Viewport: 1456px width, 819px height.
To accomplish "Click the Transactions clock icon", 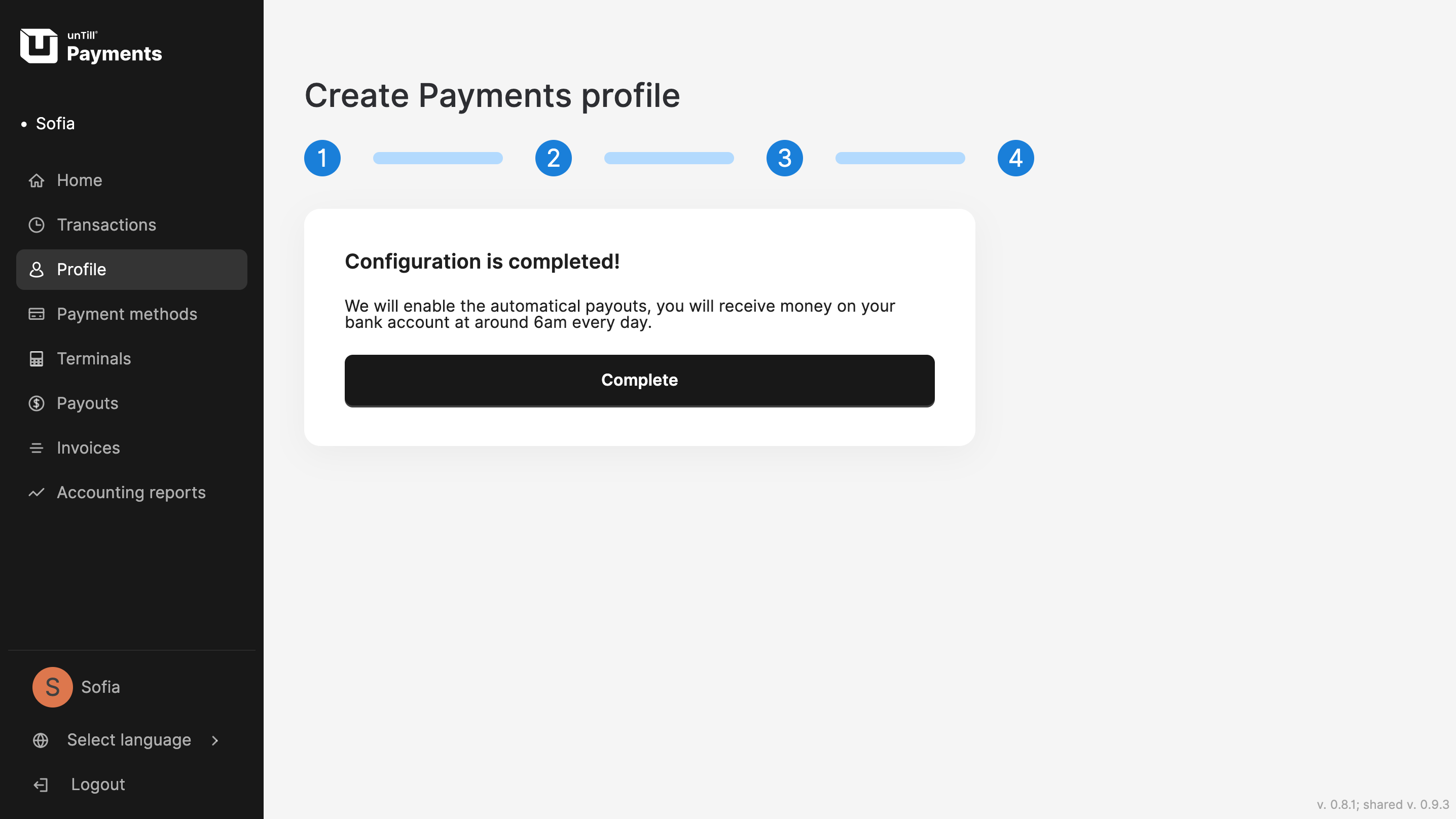I will 37,225.
